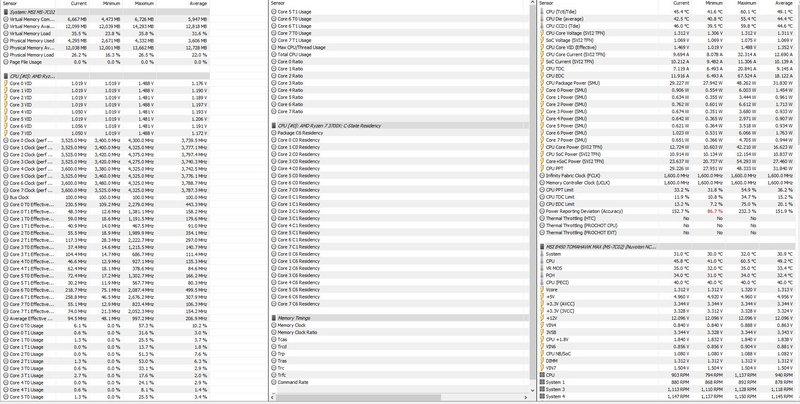800x404 pixels.
Task: Click the Vcore voltage bolt icon
Action: click(542, 289)
